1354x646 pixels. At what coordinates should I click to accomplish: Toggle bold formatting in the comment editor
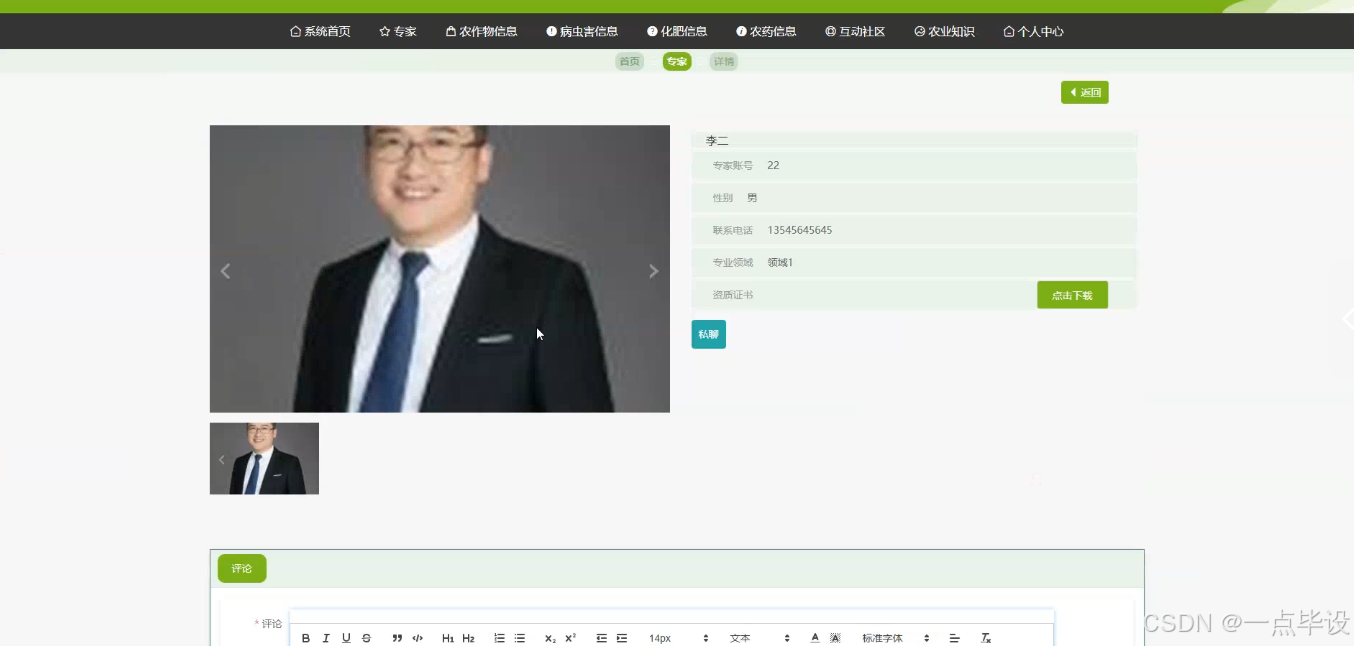tap(305, 638)
